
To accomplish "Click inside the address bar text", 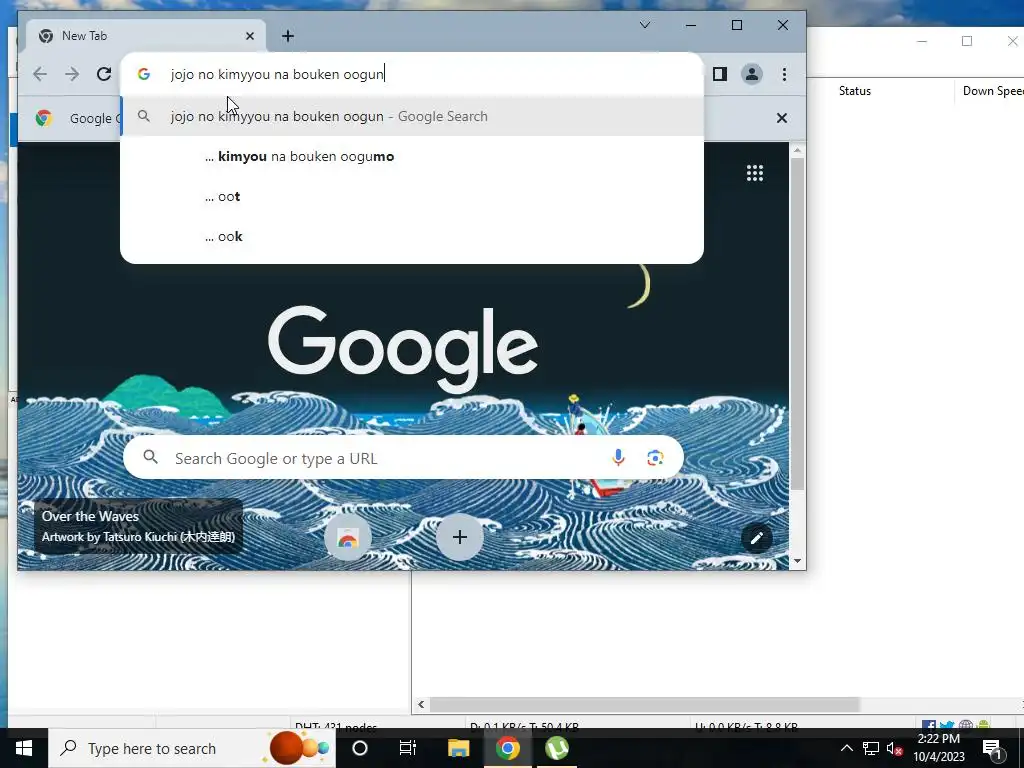I will tap(277, 74).
